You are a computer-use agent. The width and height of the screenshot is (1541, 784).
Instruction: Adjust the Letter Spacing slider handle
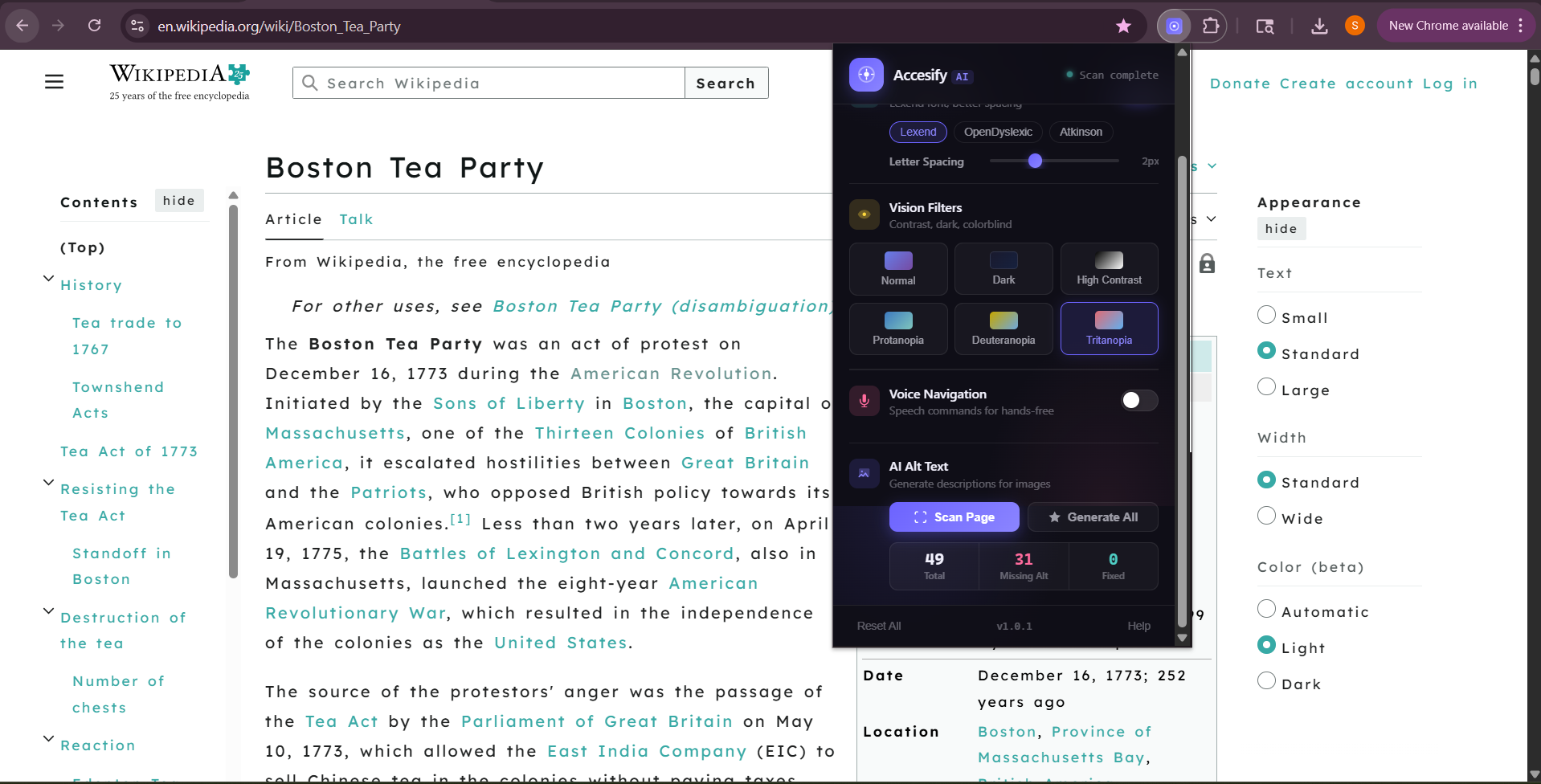pos(1036,161)
